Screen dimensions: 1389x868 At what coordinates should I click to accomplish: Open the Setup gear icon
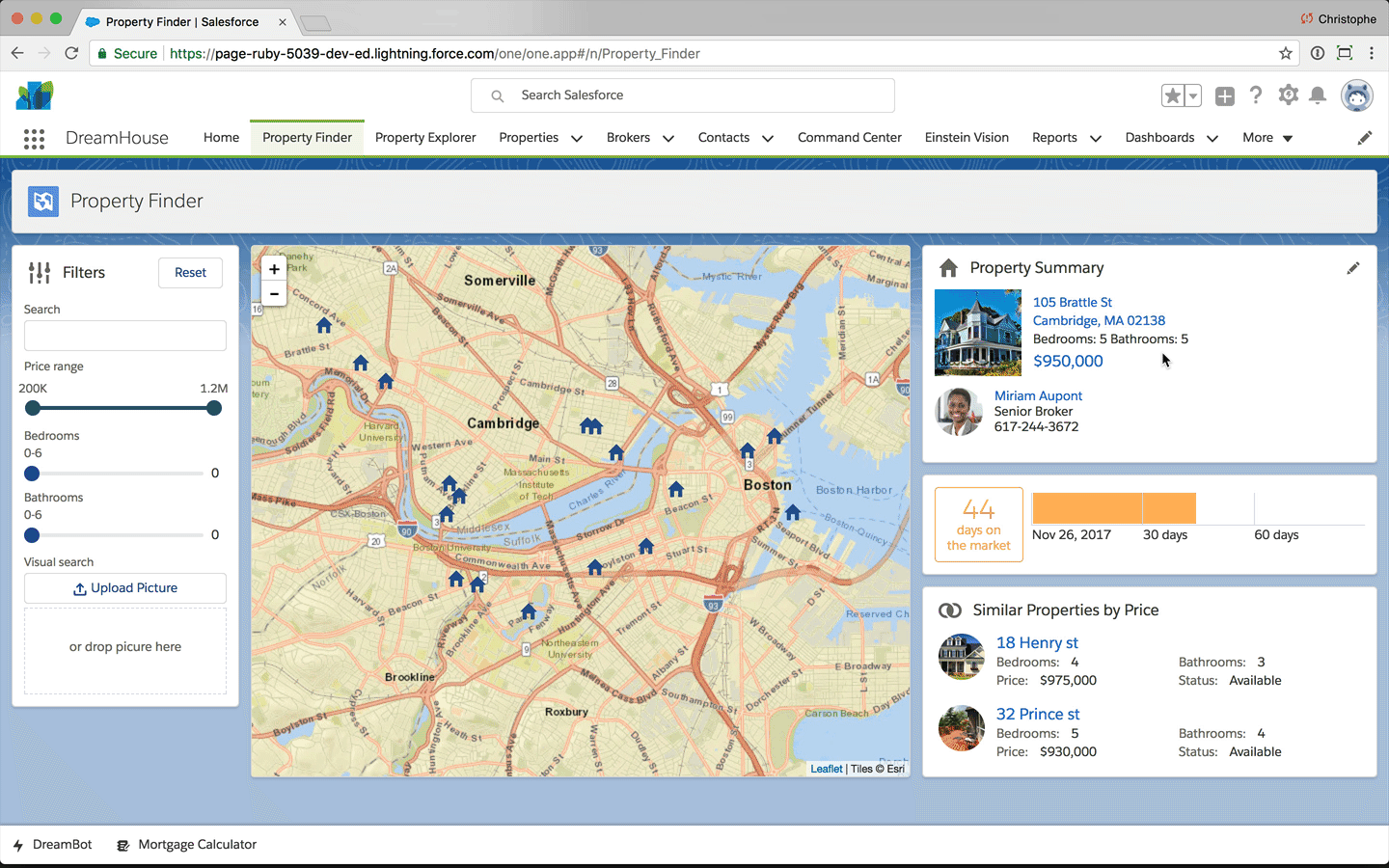(x=1288, y=95)
